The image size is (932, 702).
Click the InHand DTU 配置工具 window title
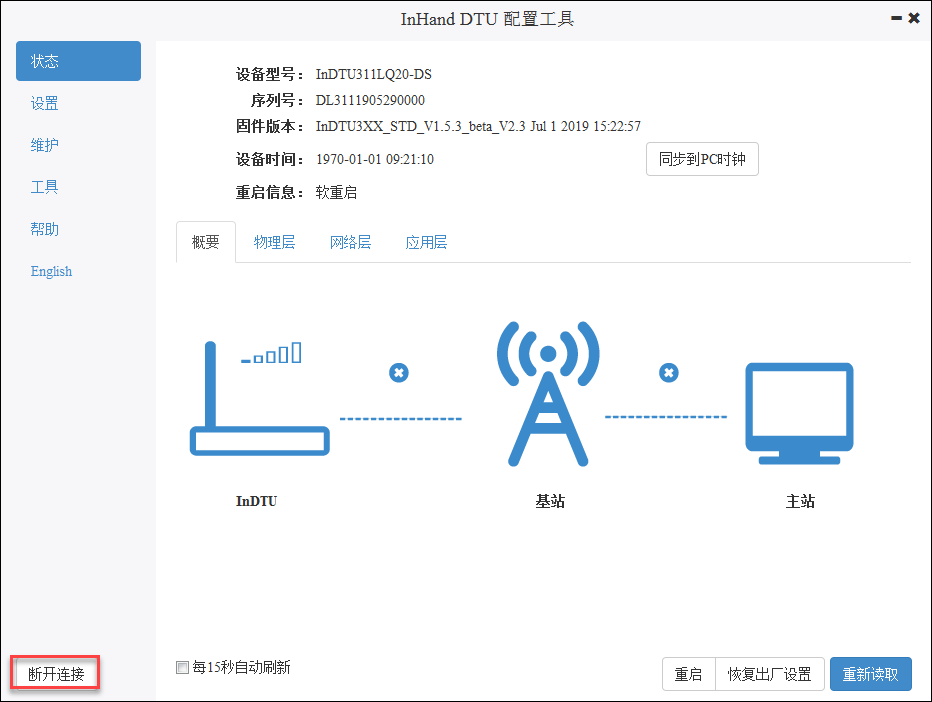[487, 19]
